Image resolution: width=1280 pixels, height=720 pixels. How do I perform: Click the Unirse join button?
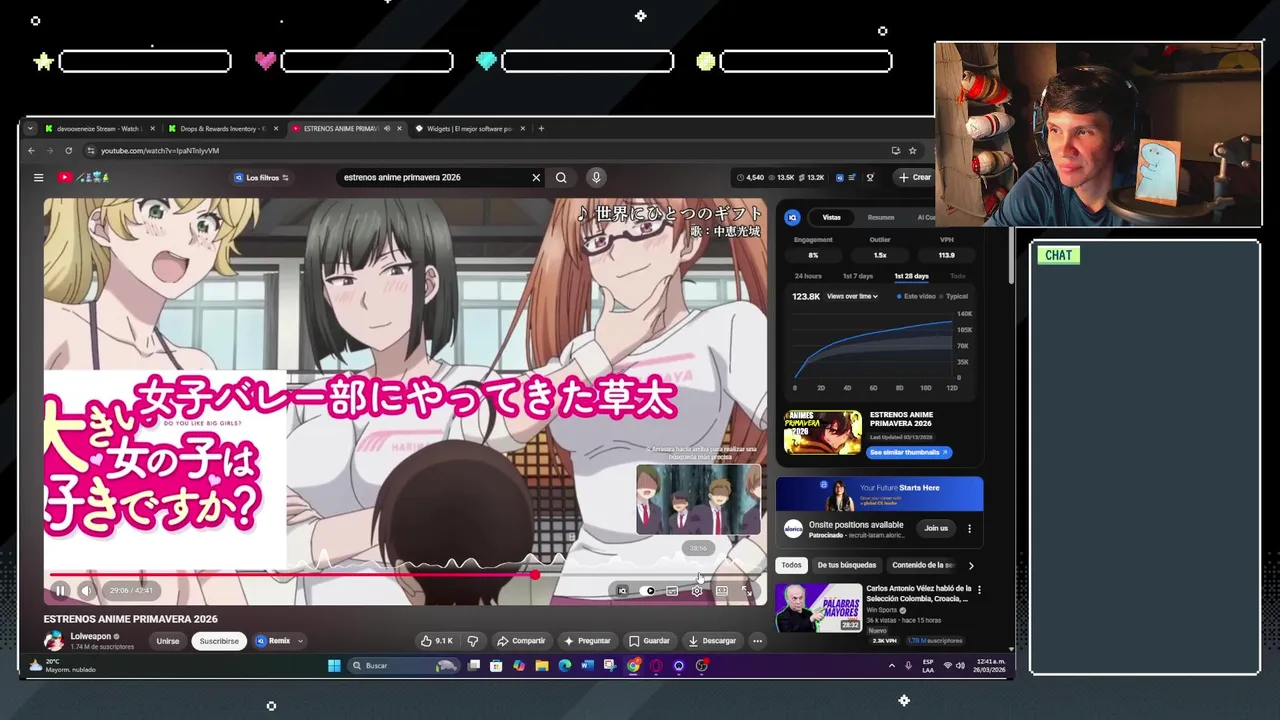click(x=168, y=642)
